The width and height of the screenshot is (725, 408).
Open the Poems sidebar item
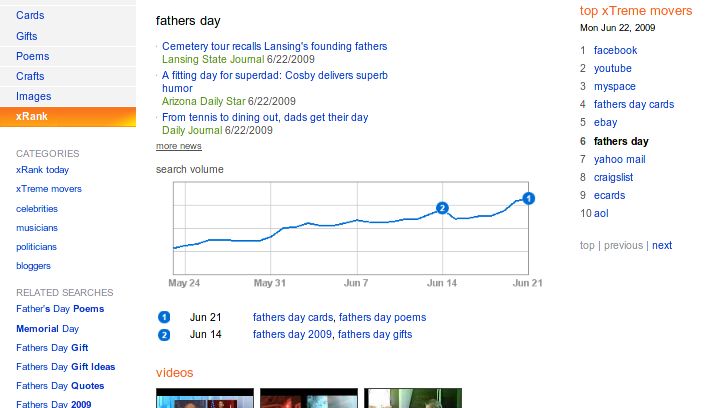(32, 56)
